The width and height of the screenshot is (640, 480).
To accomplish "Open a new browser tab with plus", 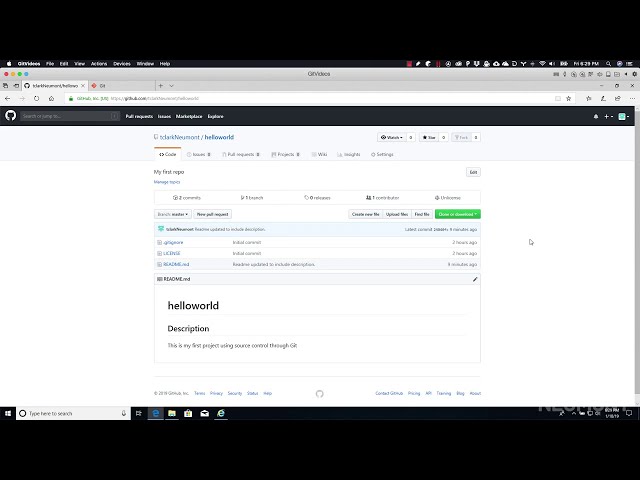I will coord(161,86).
